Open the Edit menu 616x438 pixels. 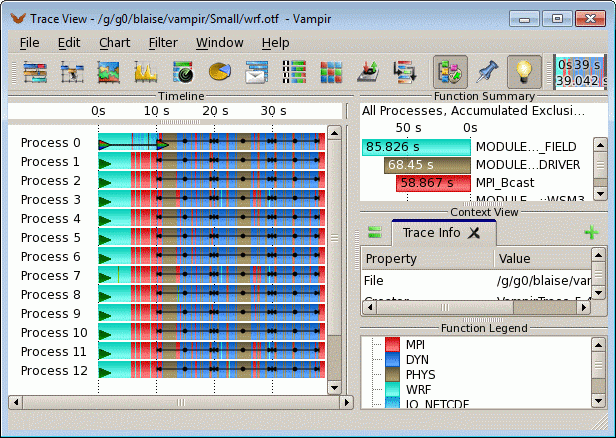coord(69,42)
